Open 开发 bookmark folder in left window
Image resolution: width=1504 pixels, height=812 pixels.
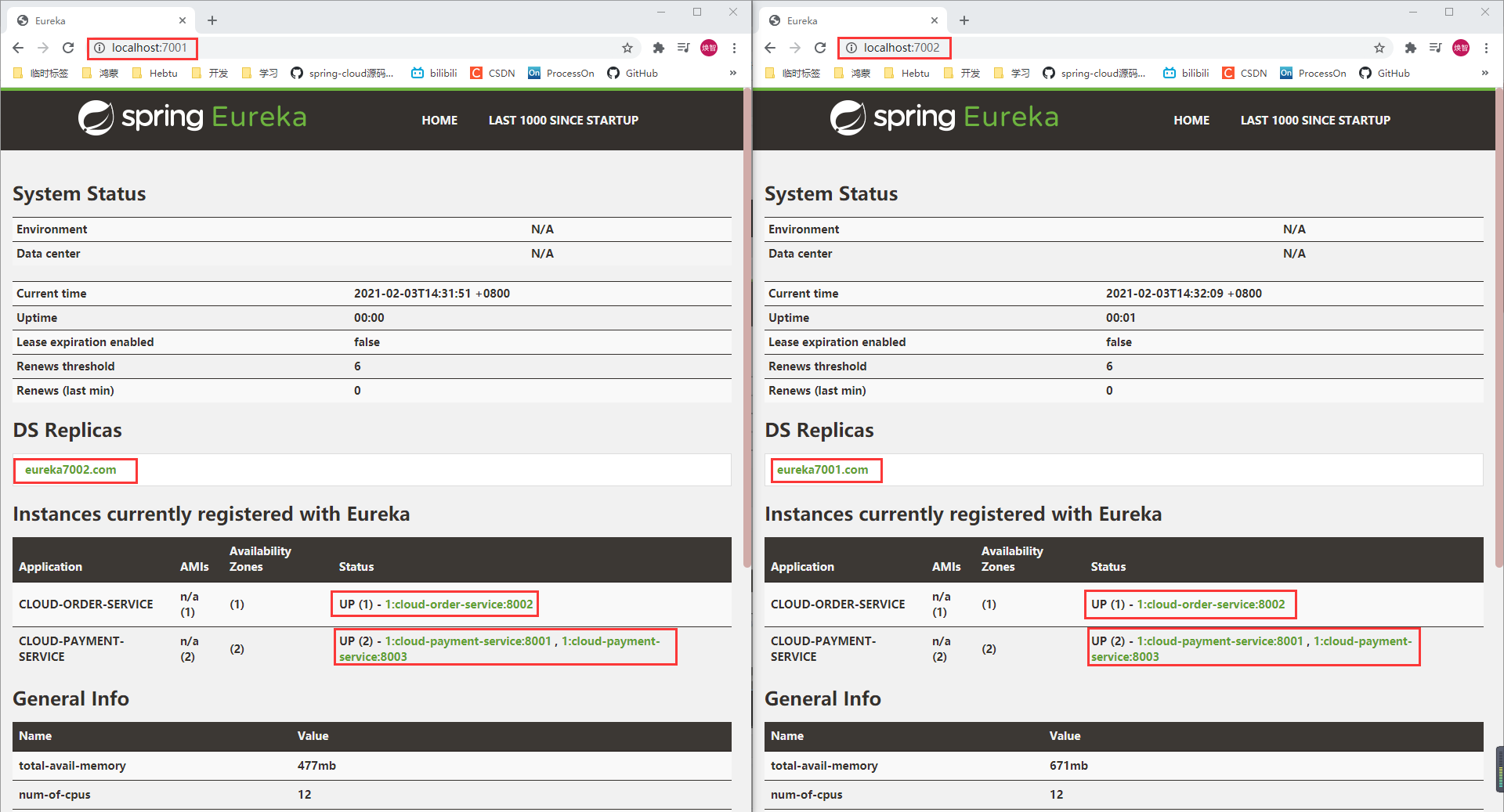click(210, 73)
